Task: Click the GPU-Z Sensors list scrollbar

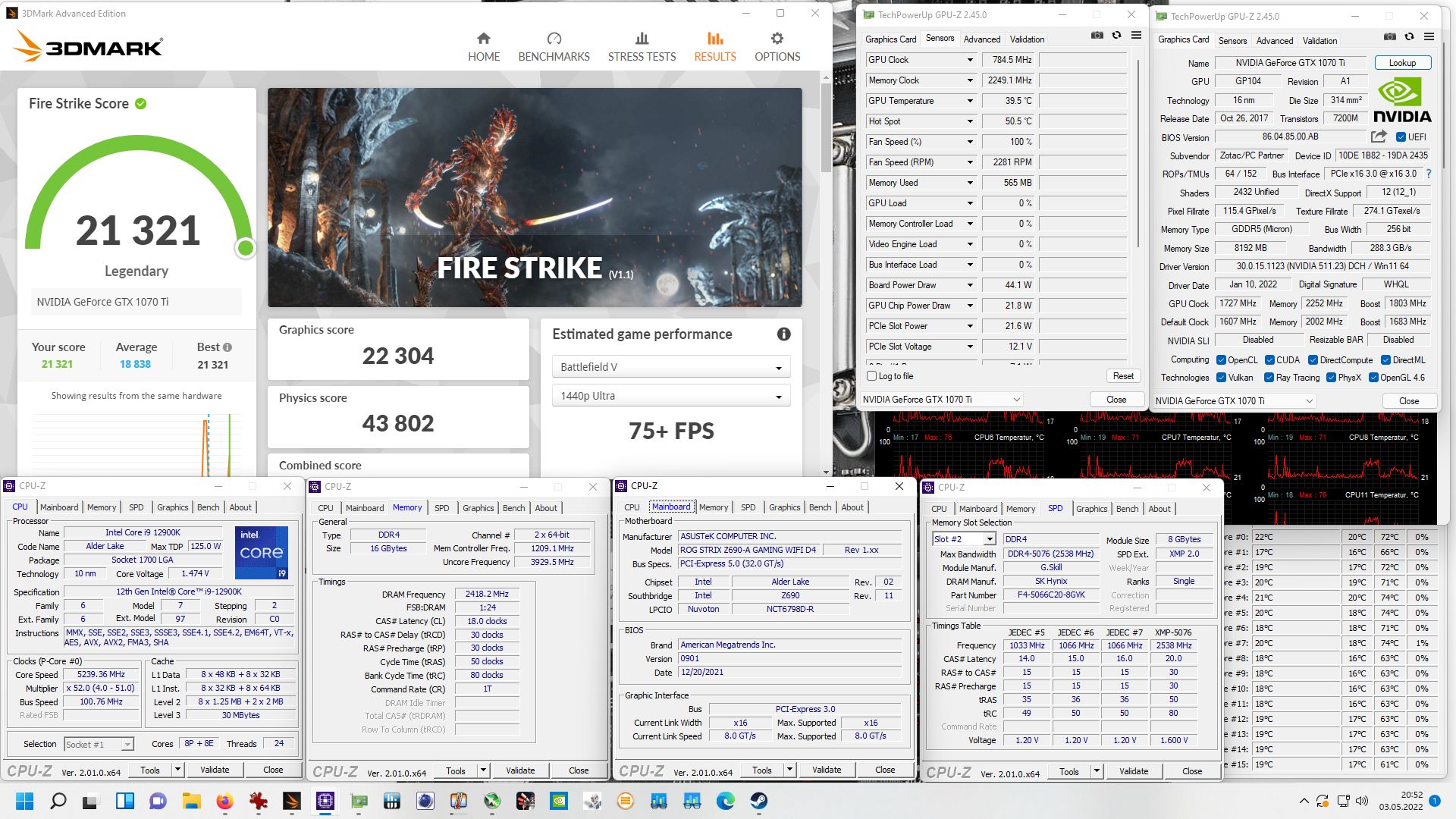Action: (x=1138, y=152)
